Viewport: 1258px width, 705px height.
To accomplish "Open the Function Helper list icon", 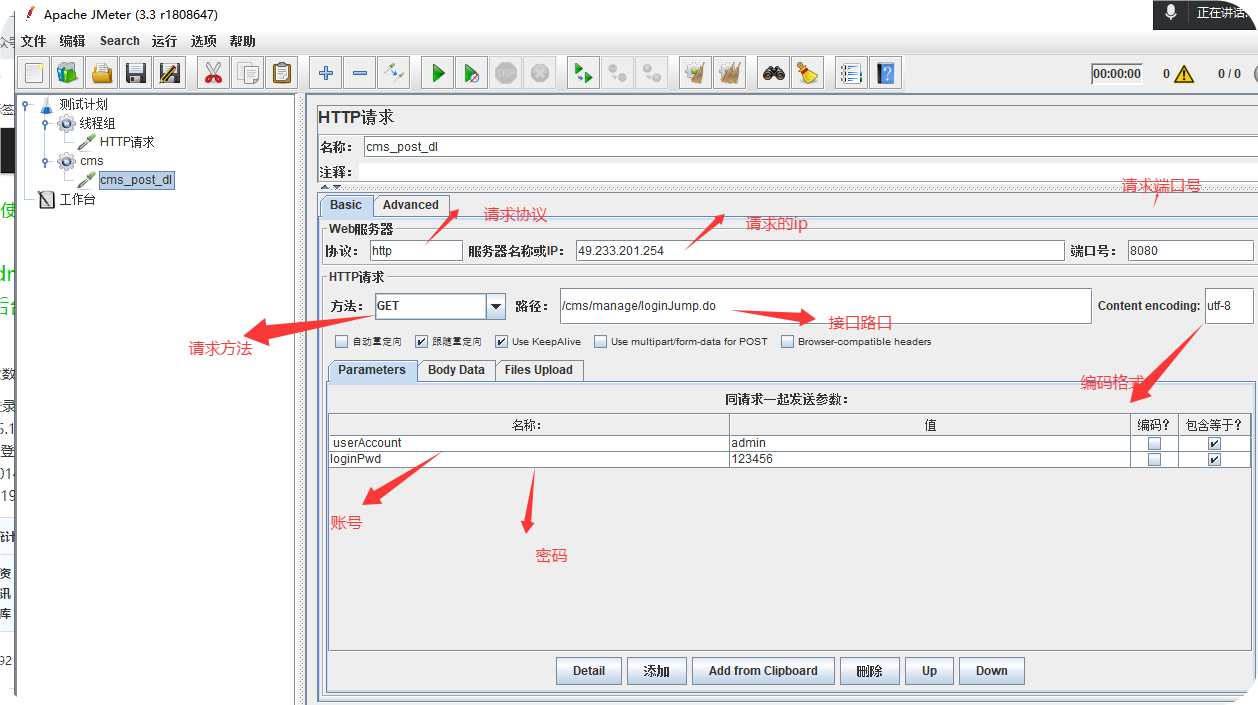I will (x=851, y=73).
